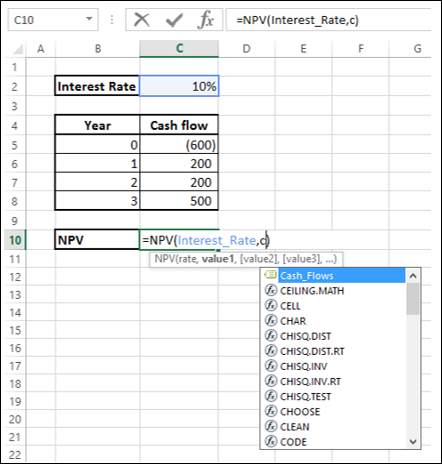442x464 pixels.
Task: Click the Interest Rate value cell 10%
Action: coord(179,86)
